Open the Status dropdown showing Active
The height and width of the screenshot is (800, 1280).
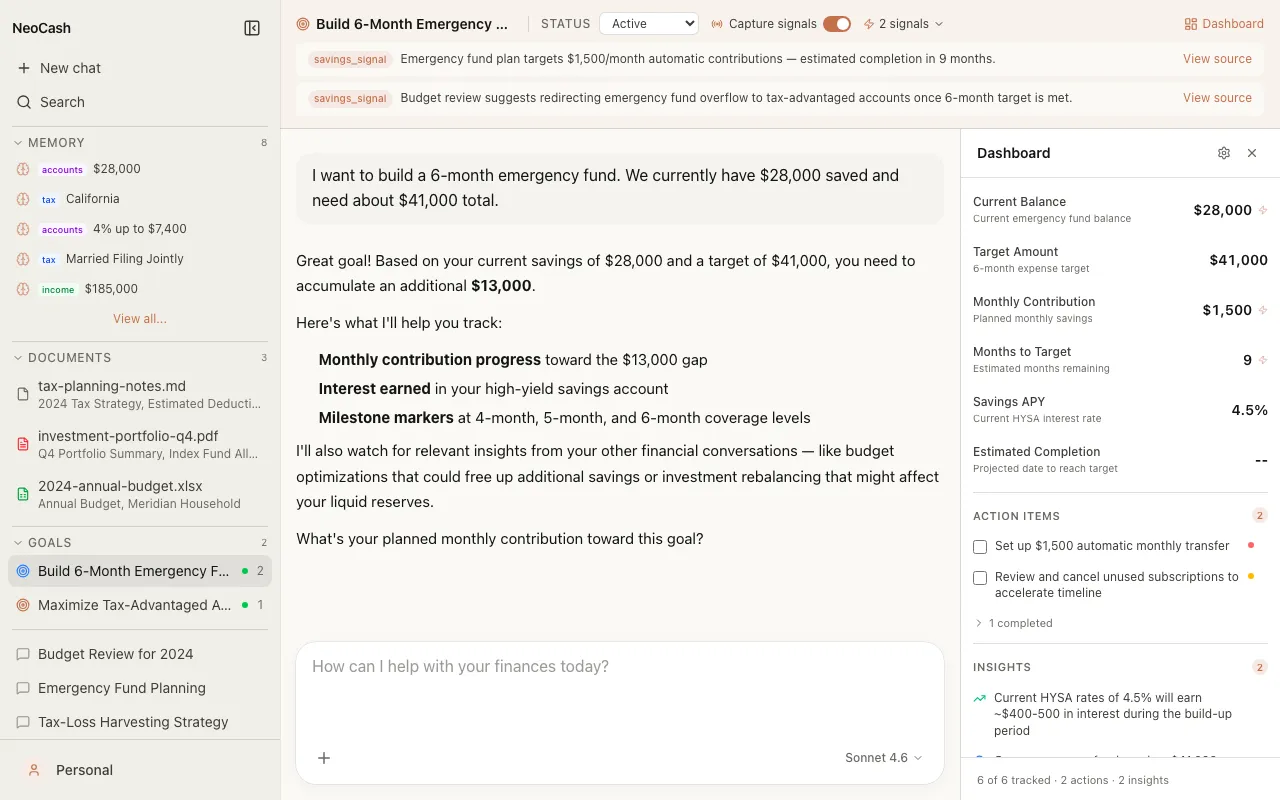pyautogui.click(x=649, y=24)
